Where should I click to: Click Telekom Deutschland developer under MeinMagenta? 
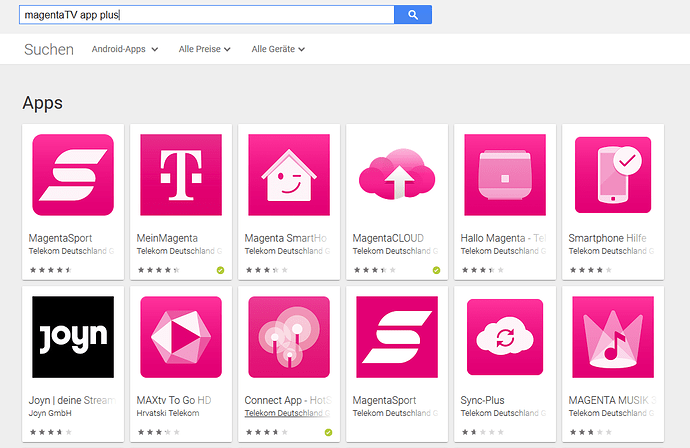pos(180,251)
